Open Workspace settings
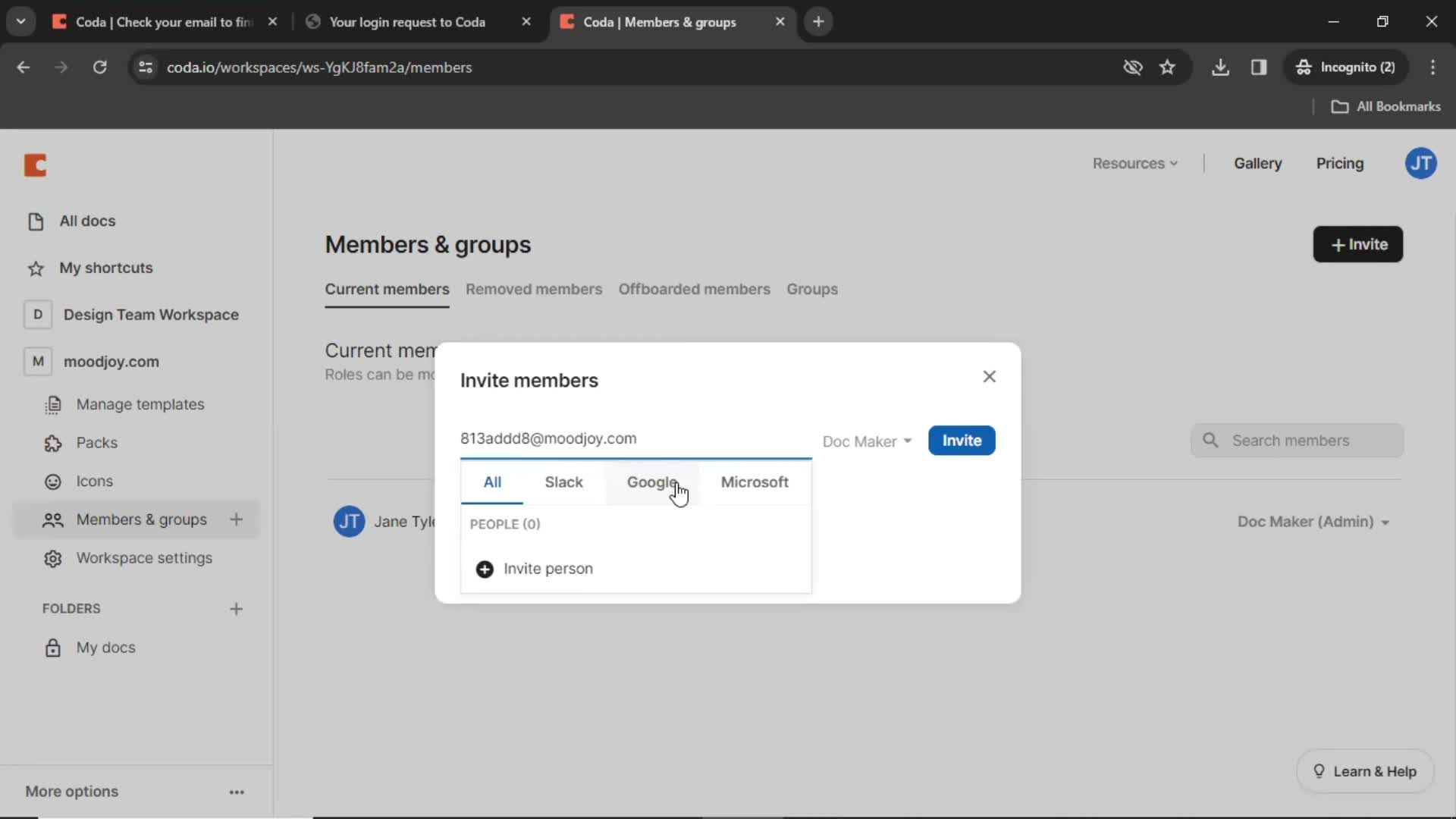The width and height of the screenshot is (1456, 819). click(x=144, y=558)
